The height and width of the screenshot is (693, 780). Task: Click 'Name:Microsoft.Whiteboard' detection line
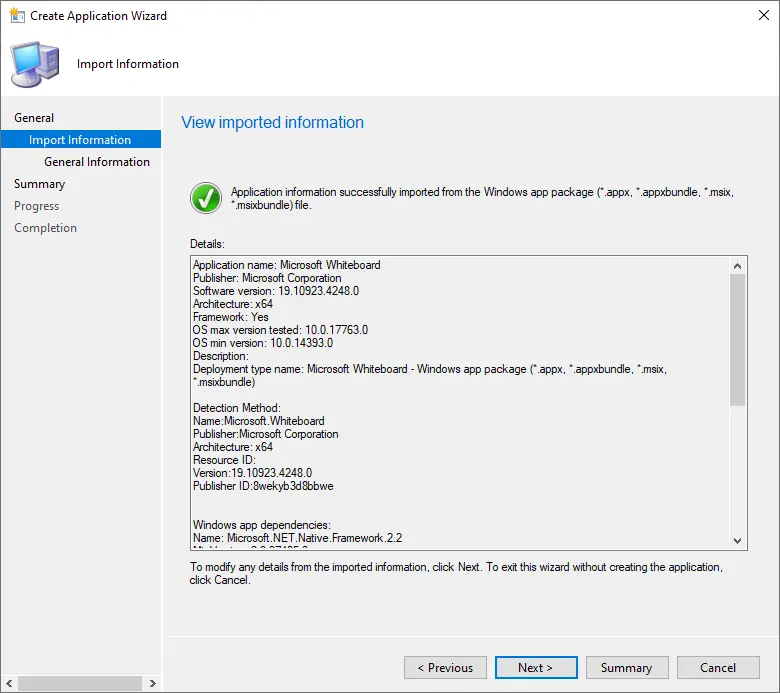point(259,421)
